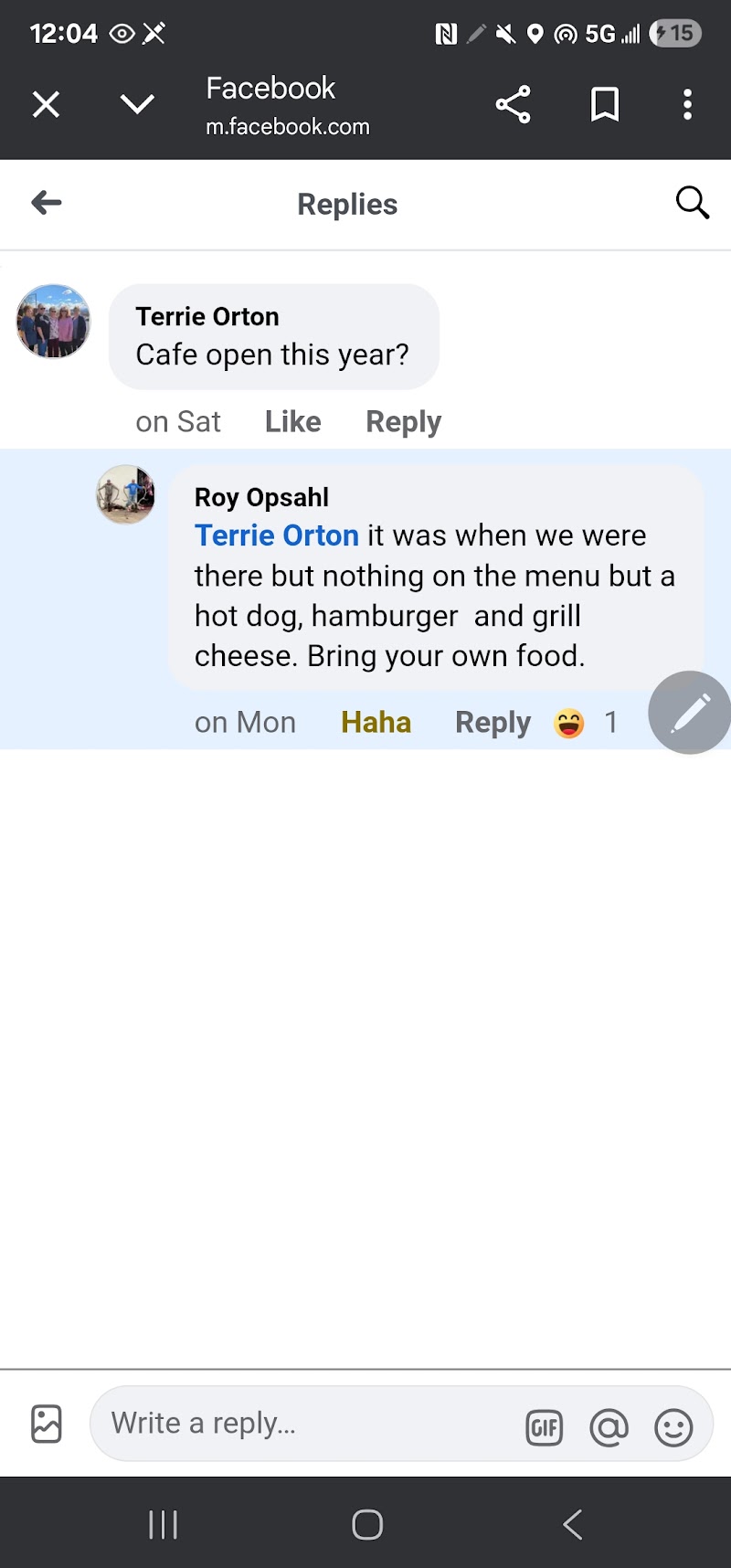View Roy Opsahl's profile picture

126,494
